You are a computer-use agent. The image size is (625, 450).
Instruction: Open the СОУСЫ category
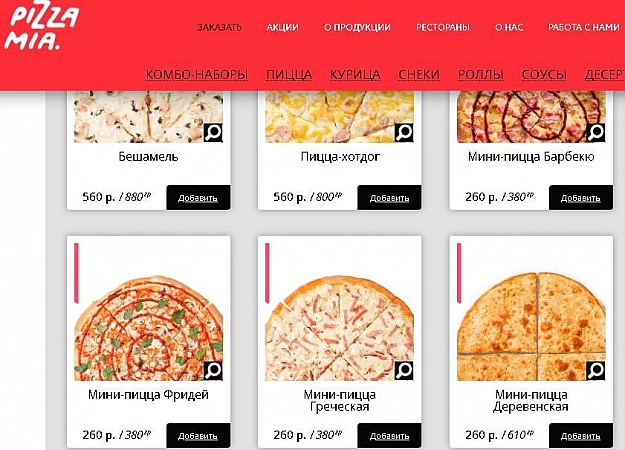click(544, 75)
